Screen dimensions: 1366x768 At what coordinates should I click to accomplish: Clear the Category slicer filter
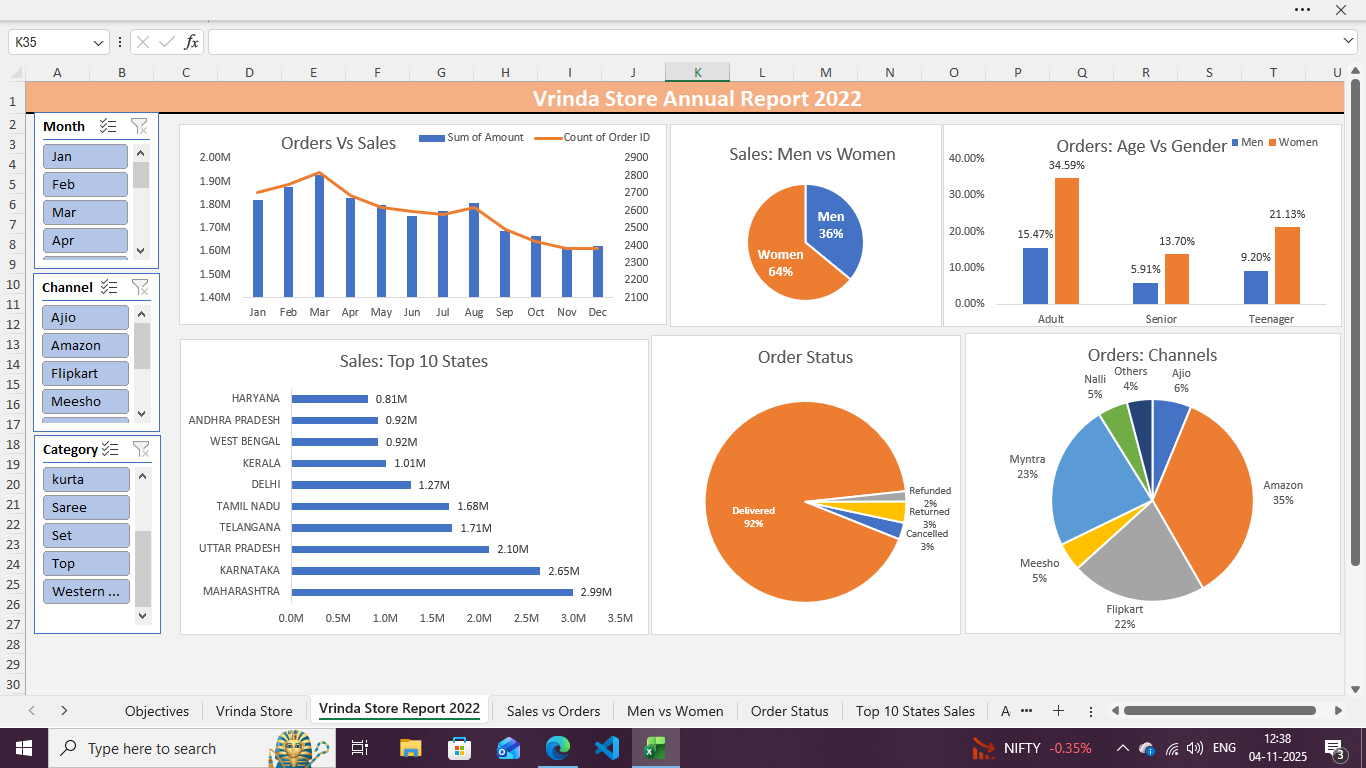[x=140, y=449]
